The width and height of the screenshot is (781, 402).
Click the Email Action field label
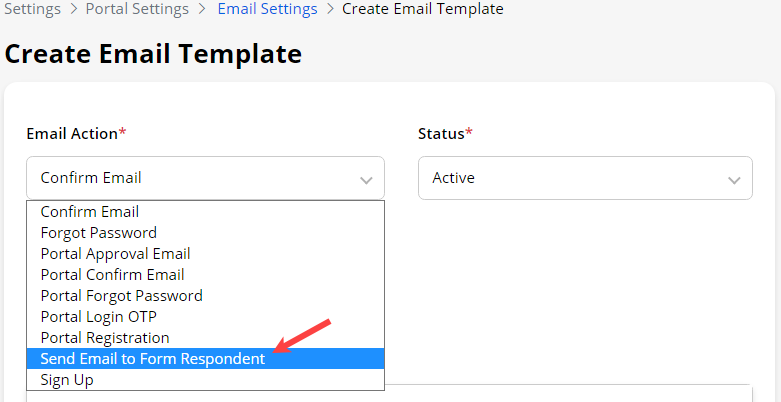(72, 133)
